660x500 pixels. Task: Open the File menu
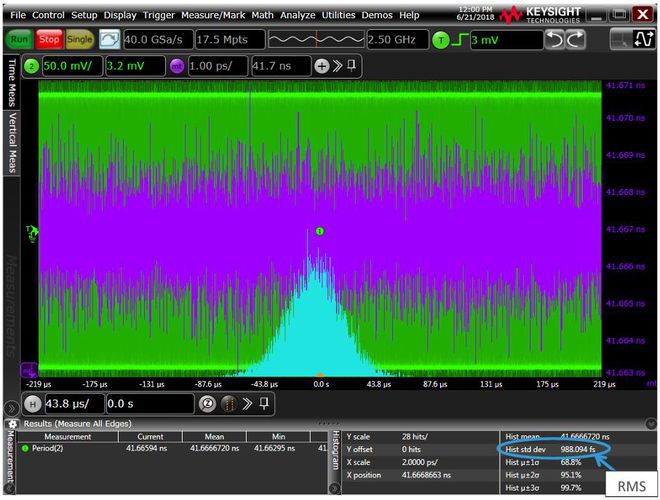[18, 15]
